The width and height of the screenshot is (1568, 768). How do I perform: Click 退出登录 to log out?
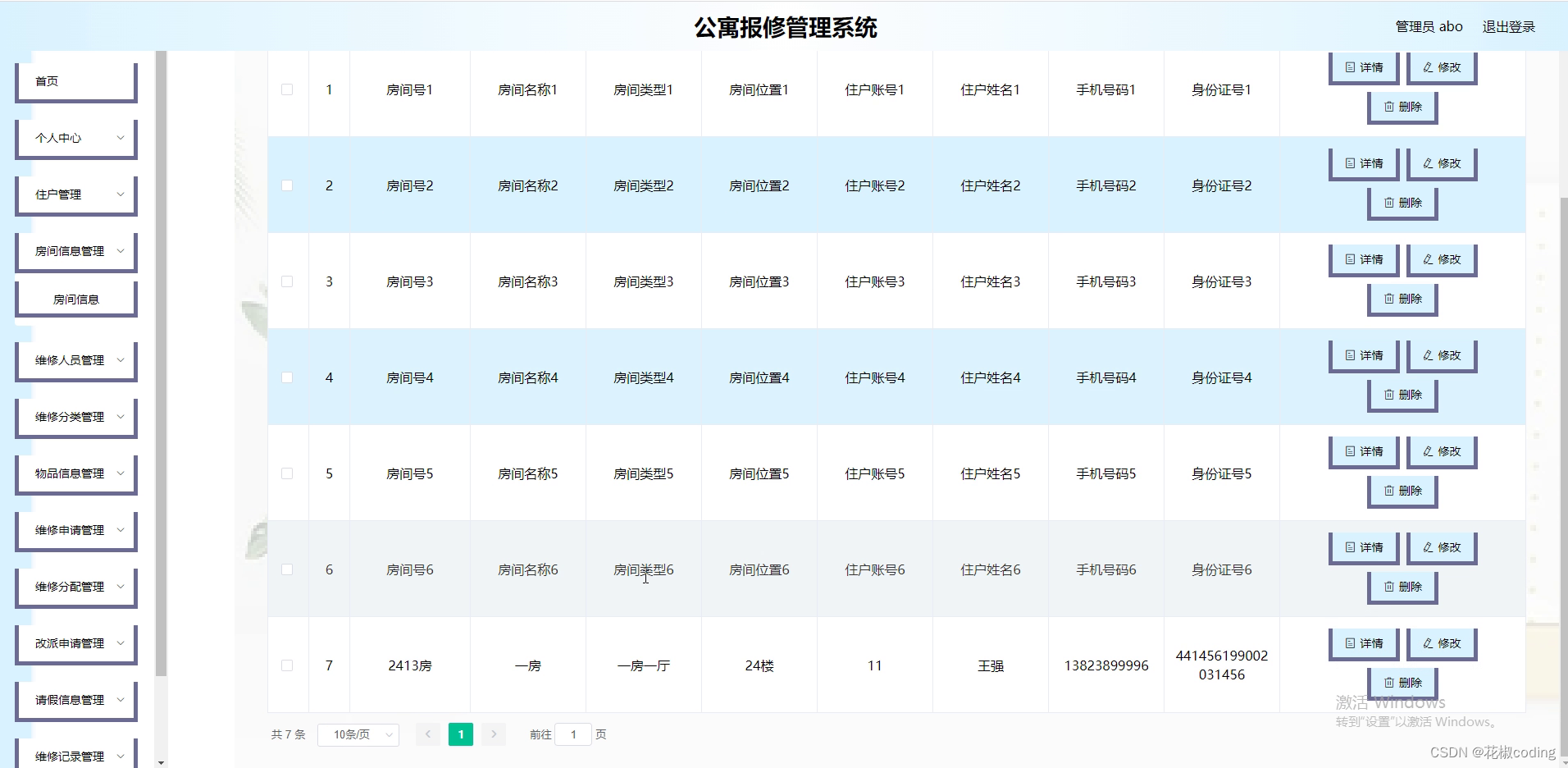(1509, 25)
